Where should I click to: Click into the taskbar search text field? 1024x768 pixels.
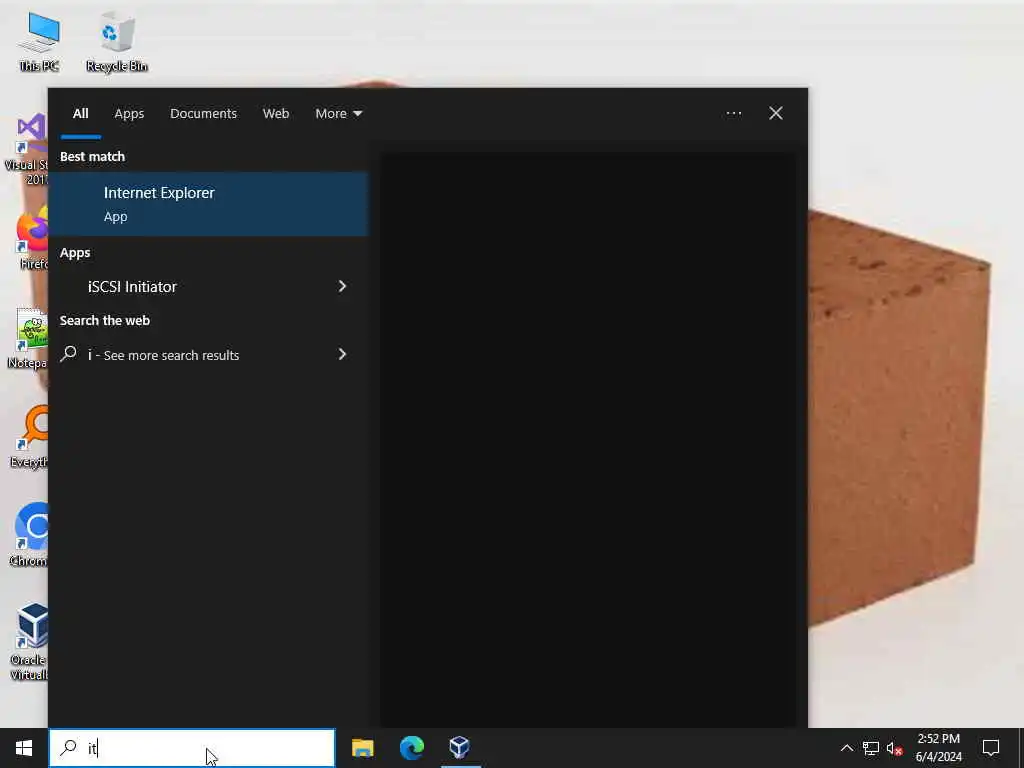coord(192,748)
